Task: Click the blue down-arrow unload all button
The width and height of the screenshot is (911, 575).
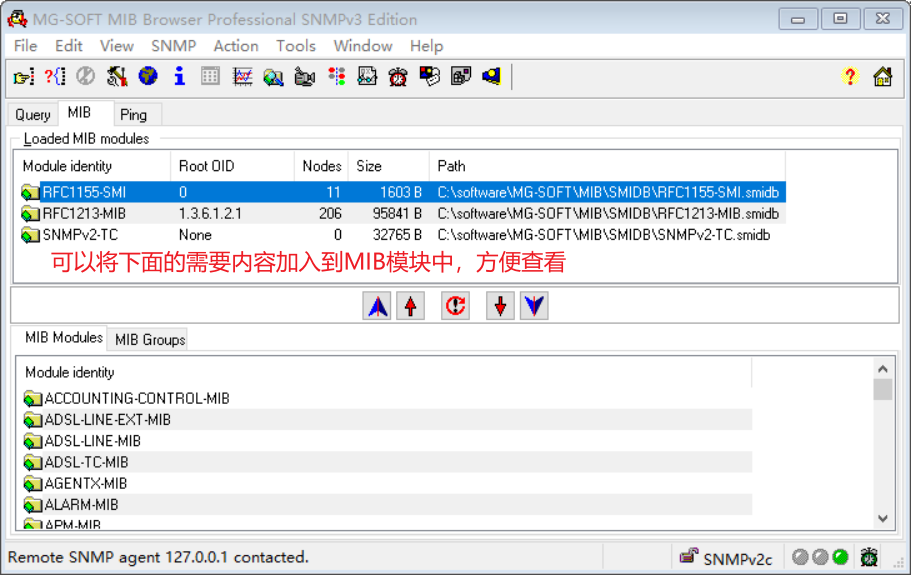Action: [x=534, y=306]
